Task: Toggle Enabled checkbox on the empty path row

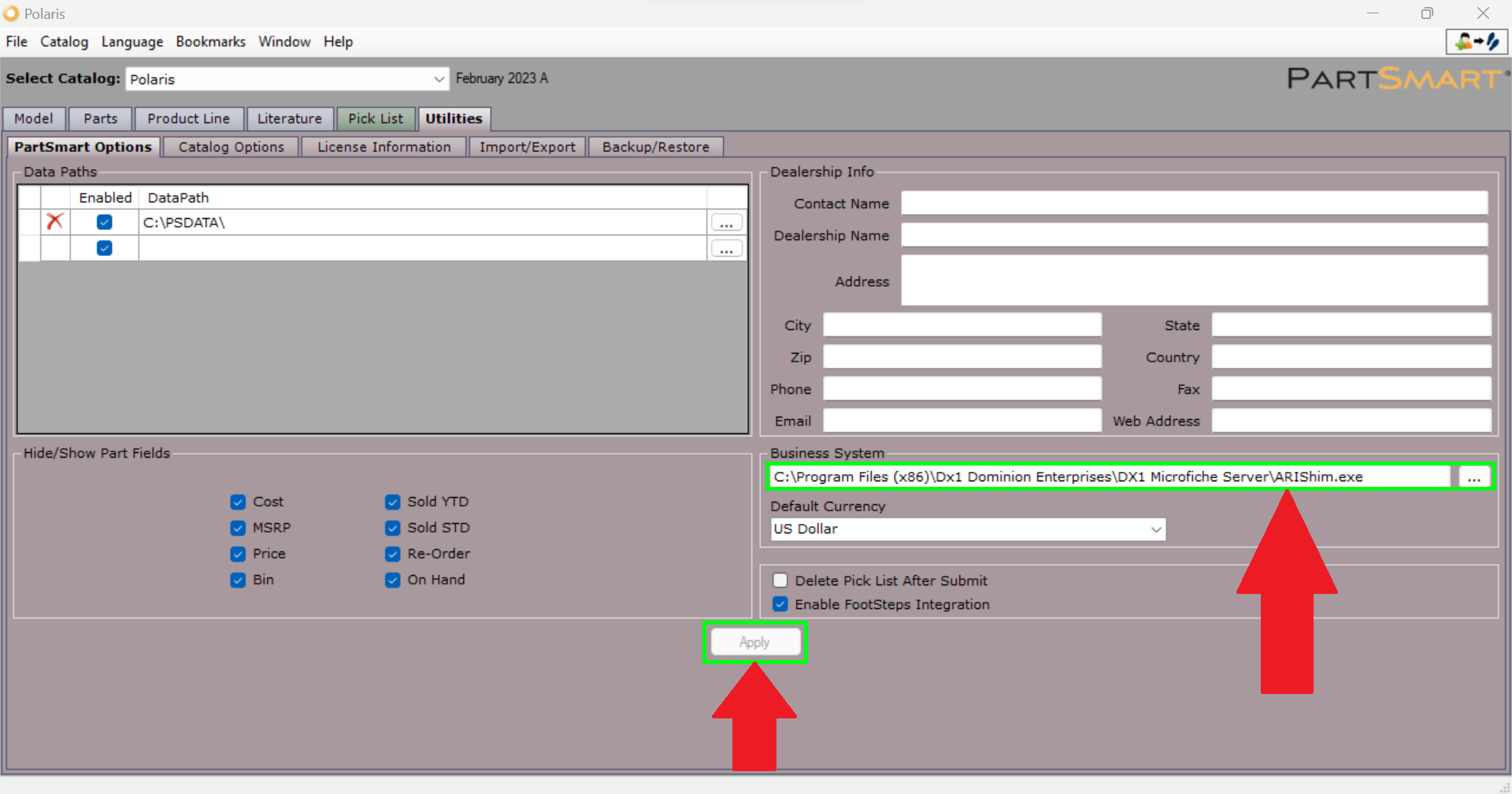Action: click(x=104, y=248)
